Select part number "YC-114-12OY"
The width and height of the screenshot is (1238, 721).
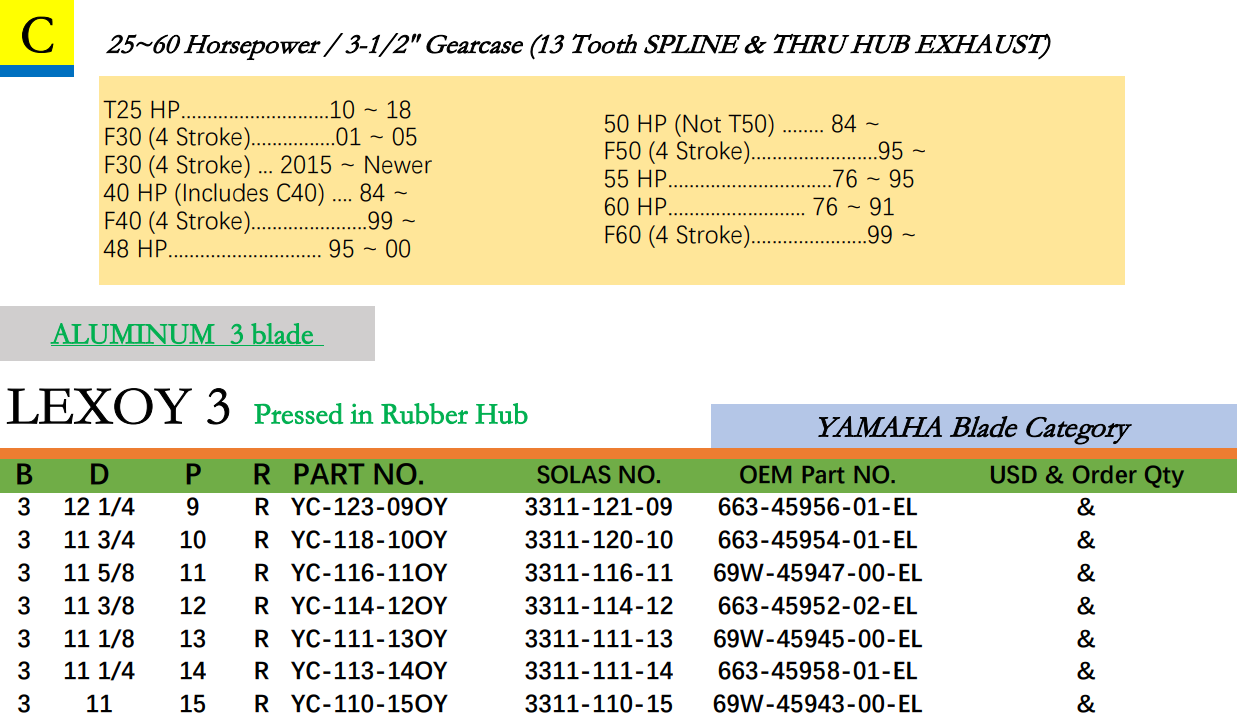coord(369,606)
